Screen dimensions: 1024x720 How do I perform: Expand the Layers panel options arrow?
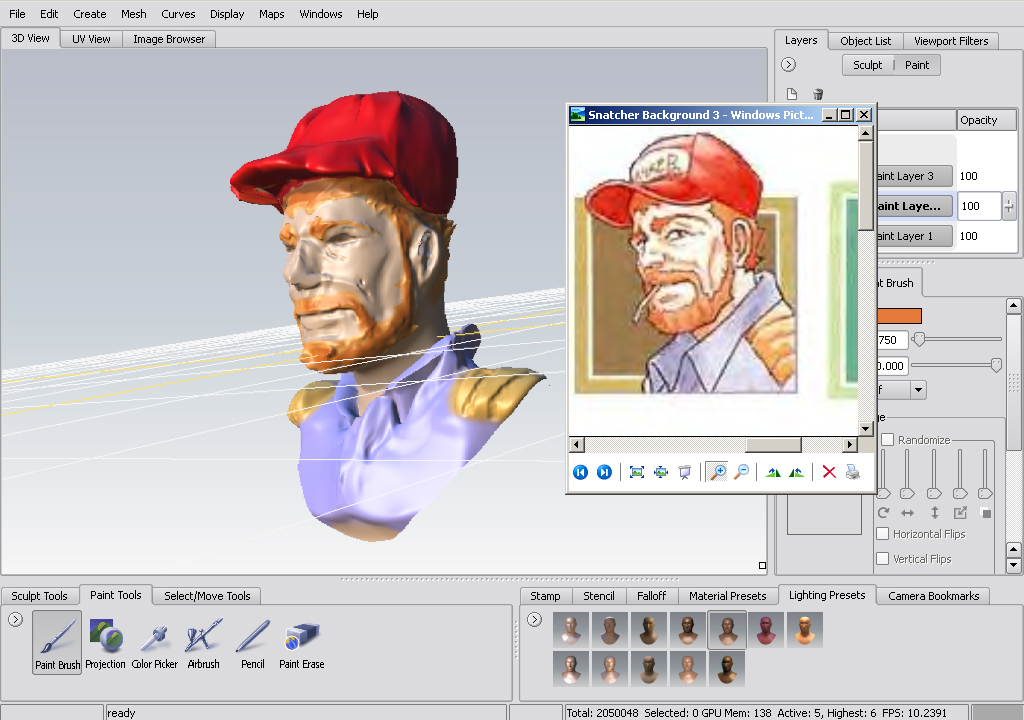[x=788, y=65]
